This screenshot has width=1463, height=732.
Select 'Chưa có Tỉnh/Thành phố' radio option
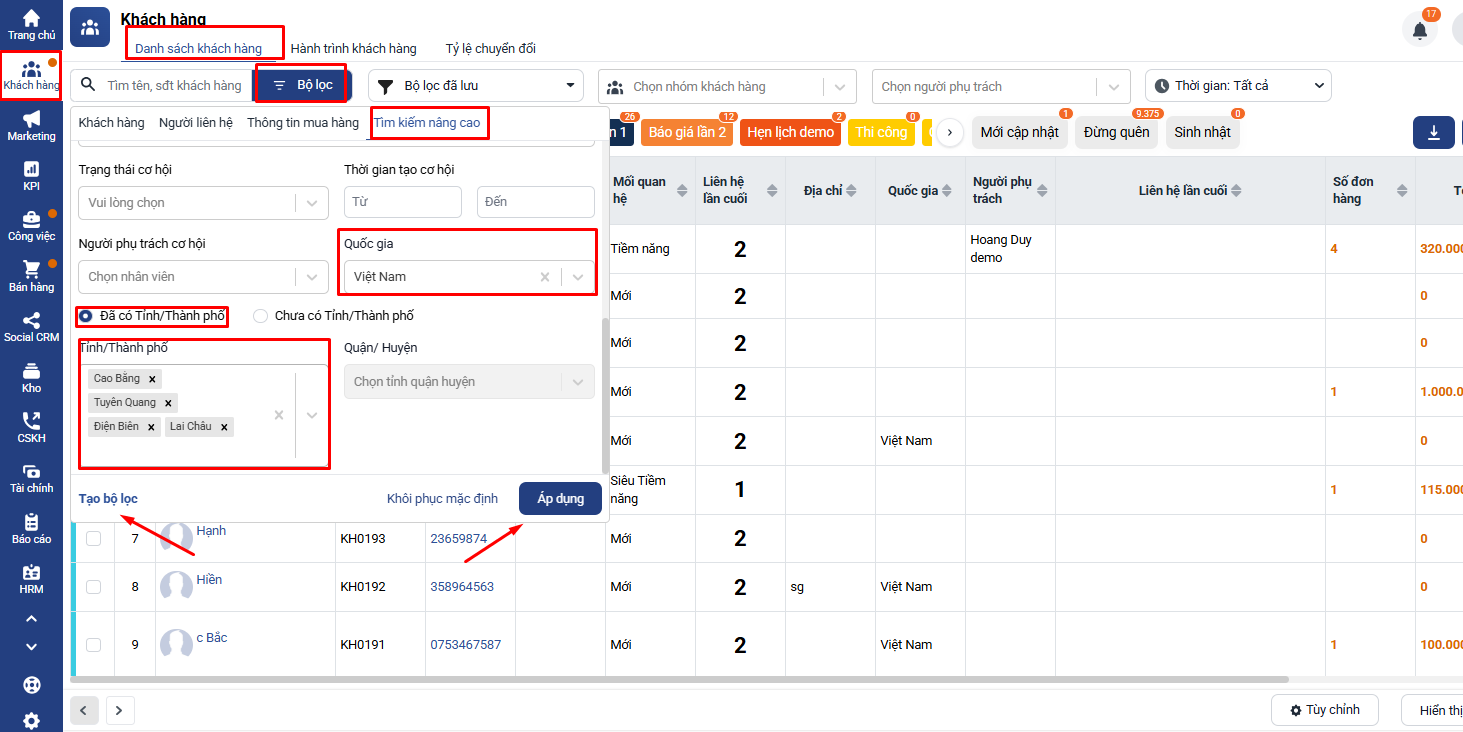click(261, 316)
